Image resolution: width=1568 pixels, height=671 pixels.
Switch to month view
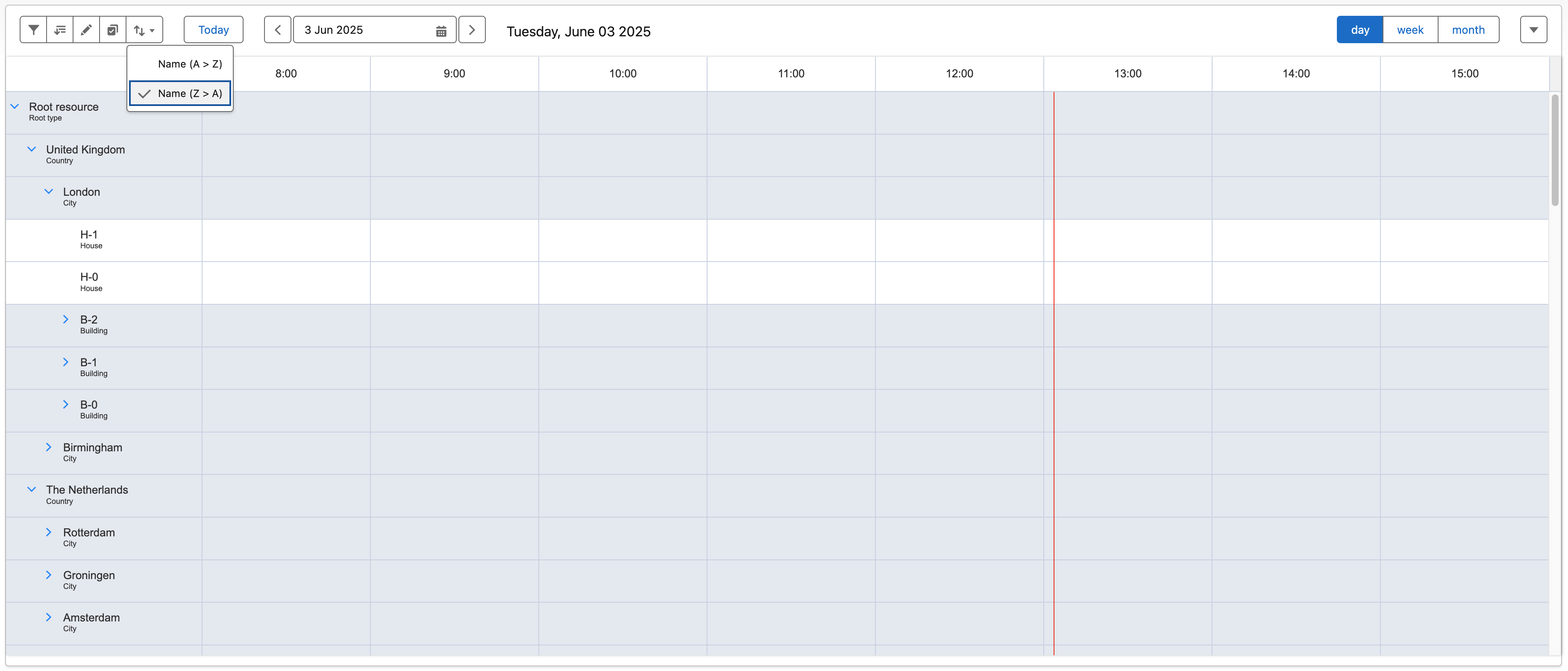pos(1468,29)
